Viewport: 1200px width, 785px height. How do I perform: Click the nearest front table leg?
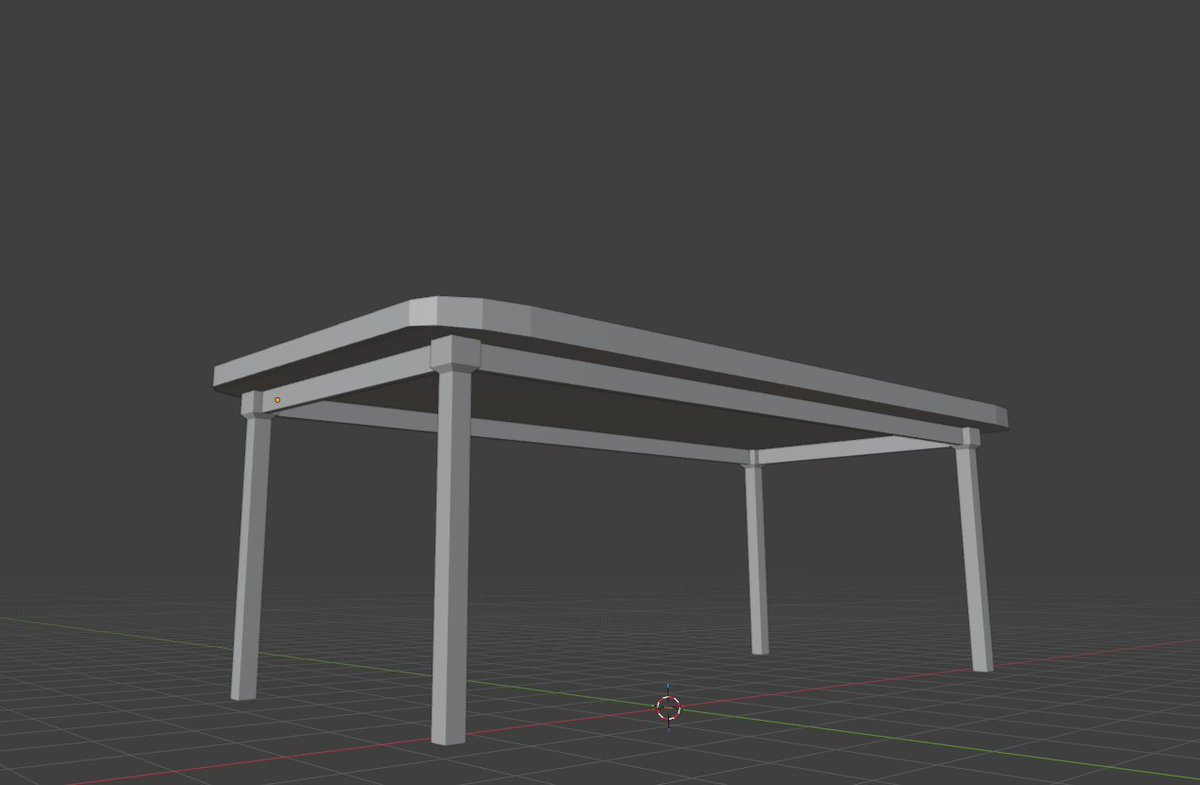click(452, 540)
